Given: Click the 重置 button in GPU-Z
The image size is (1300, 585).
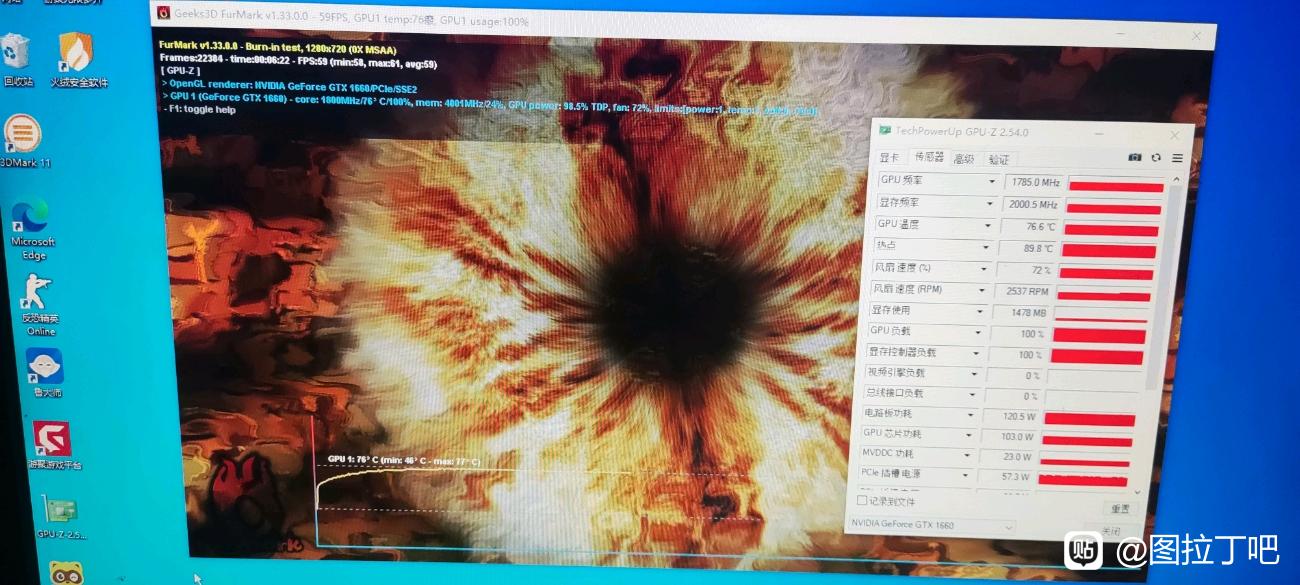Looking at the screenshot, I should click(x=1119, y=508).
